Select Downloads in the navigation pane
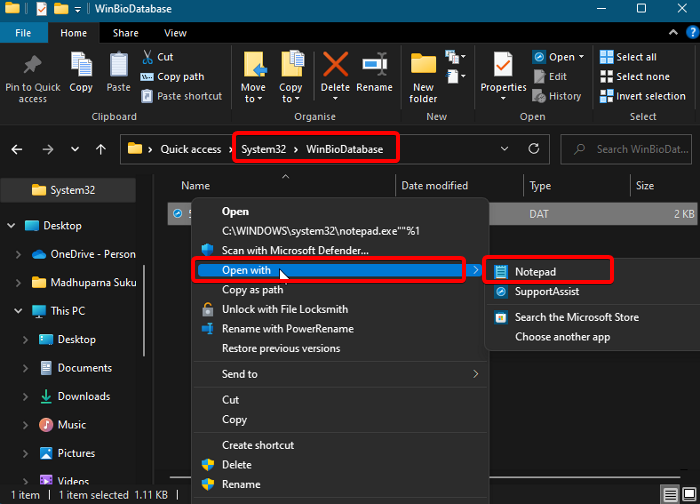The image size is (700, 504). click(x=83, y=396)
